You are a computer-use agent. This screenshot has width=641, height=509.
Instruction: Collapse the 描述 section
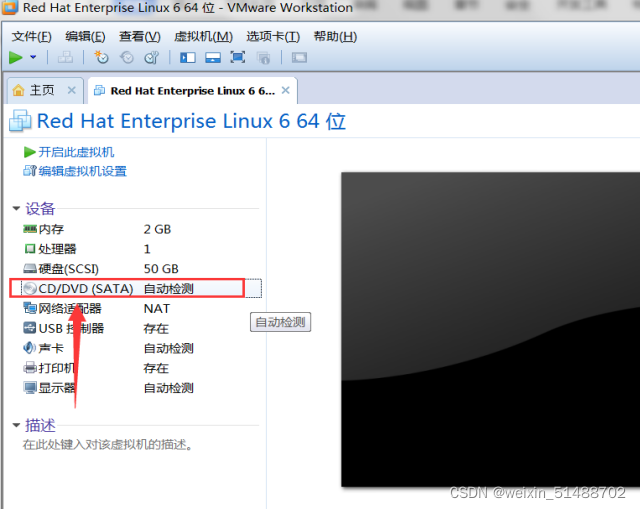(x=16, y=425)
